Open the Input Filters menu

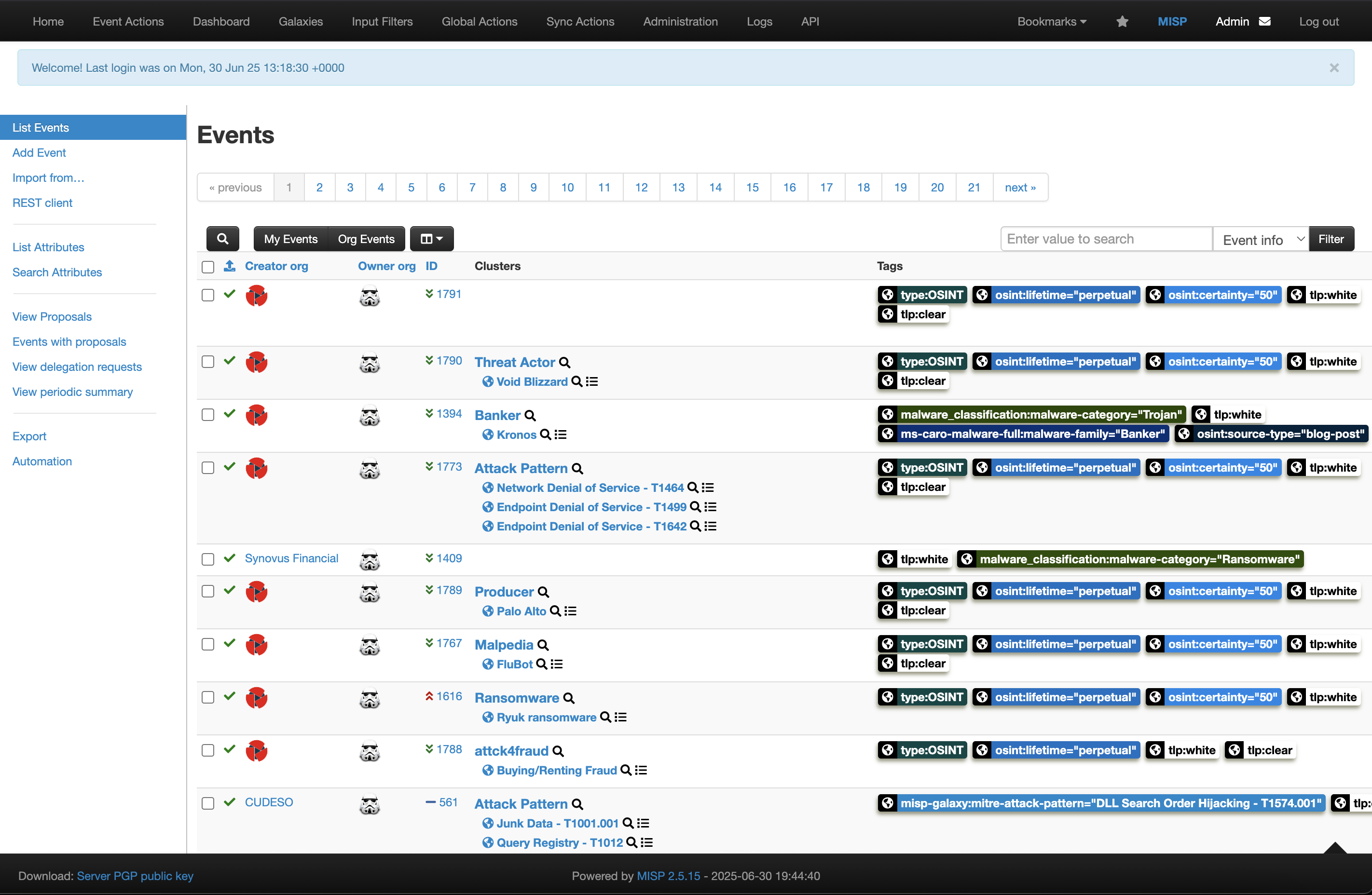tap(382, 21)
